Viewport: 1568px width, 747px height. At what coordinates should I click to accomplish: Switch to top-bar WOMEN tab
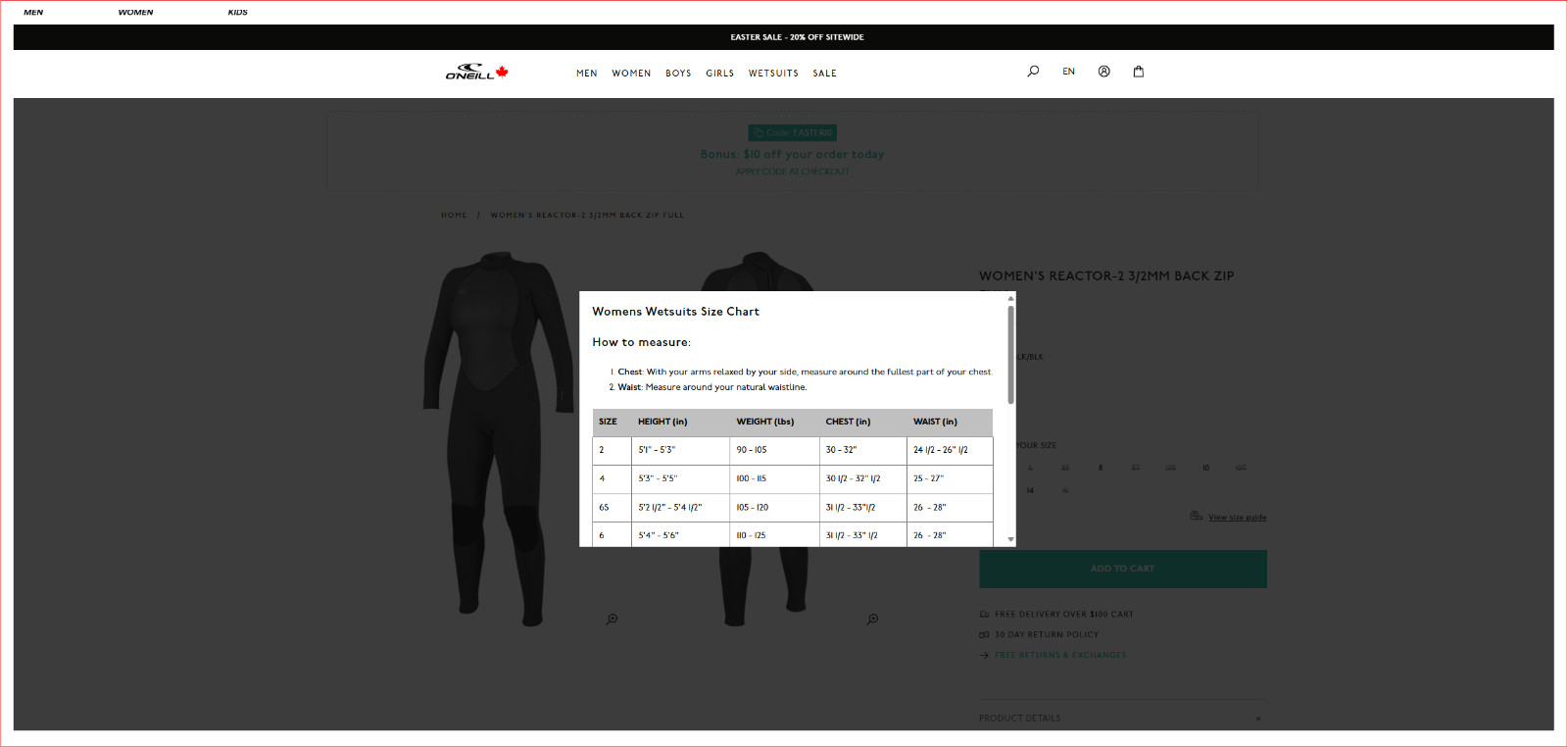pyautogui.click(x=135, y=13)
